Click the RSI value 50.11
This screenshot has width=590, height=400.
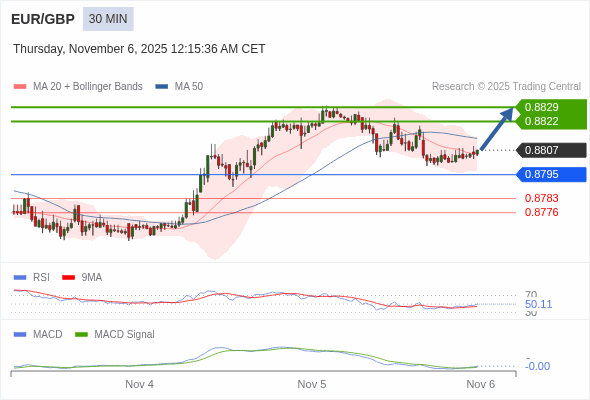pos(538,304)
